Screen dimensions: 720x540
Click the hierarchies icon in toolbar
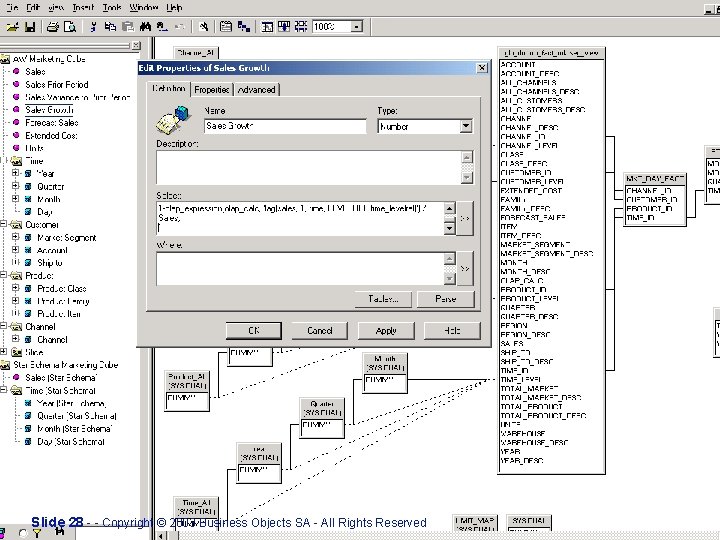coord(244,27)
